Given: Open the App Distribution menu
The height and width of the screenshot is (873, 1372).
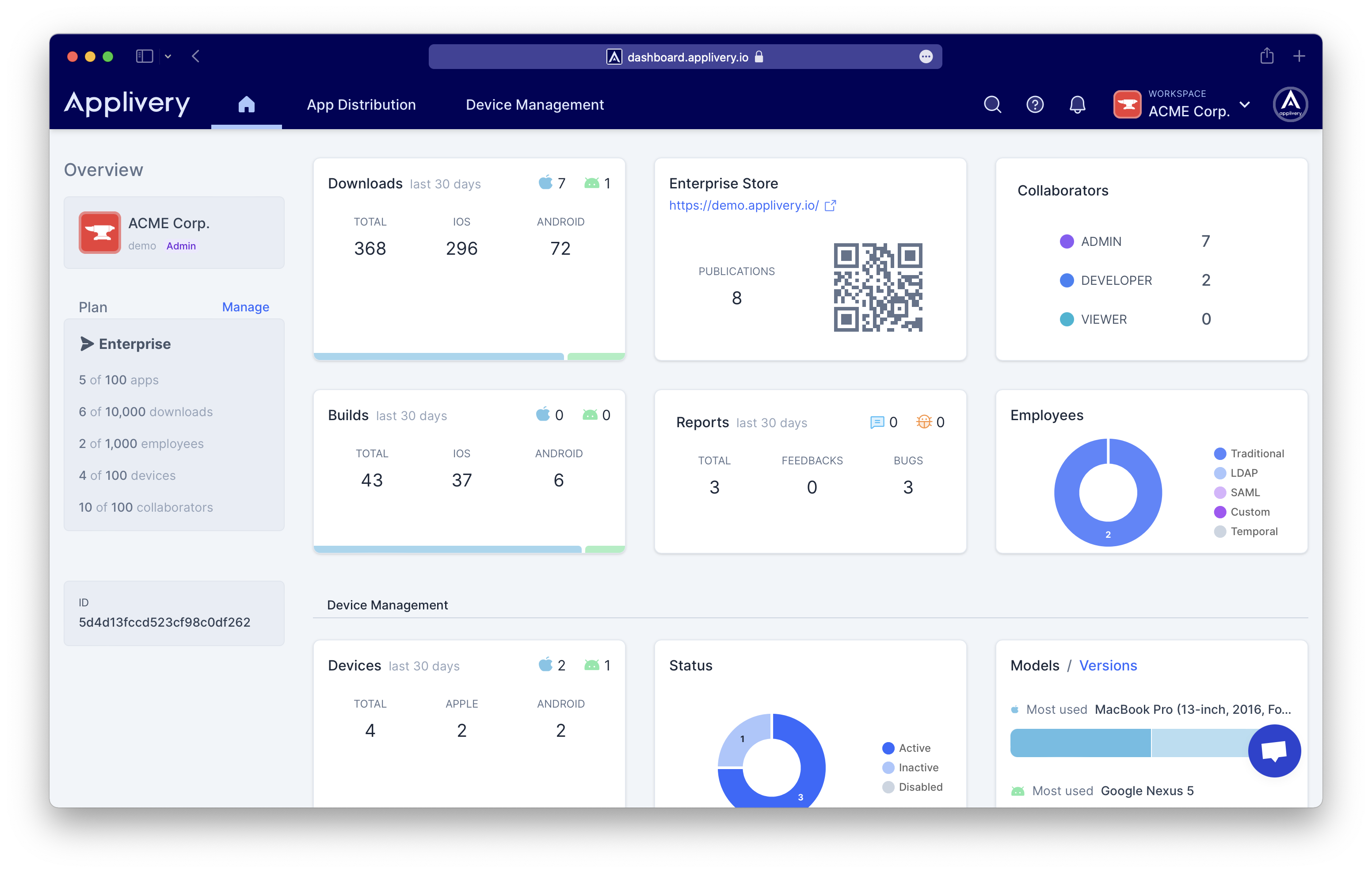Looking at the screenshot, I should [361, 105].
